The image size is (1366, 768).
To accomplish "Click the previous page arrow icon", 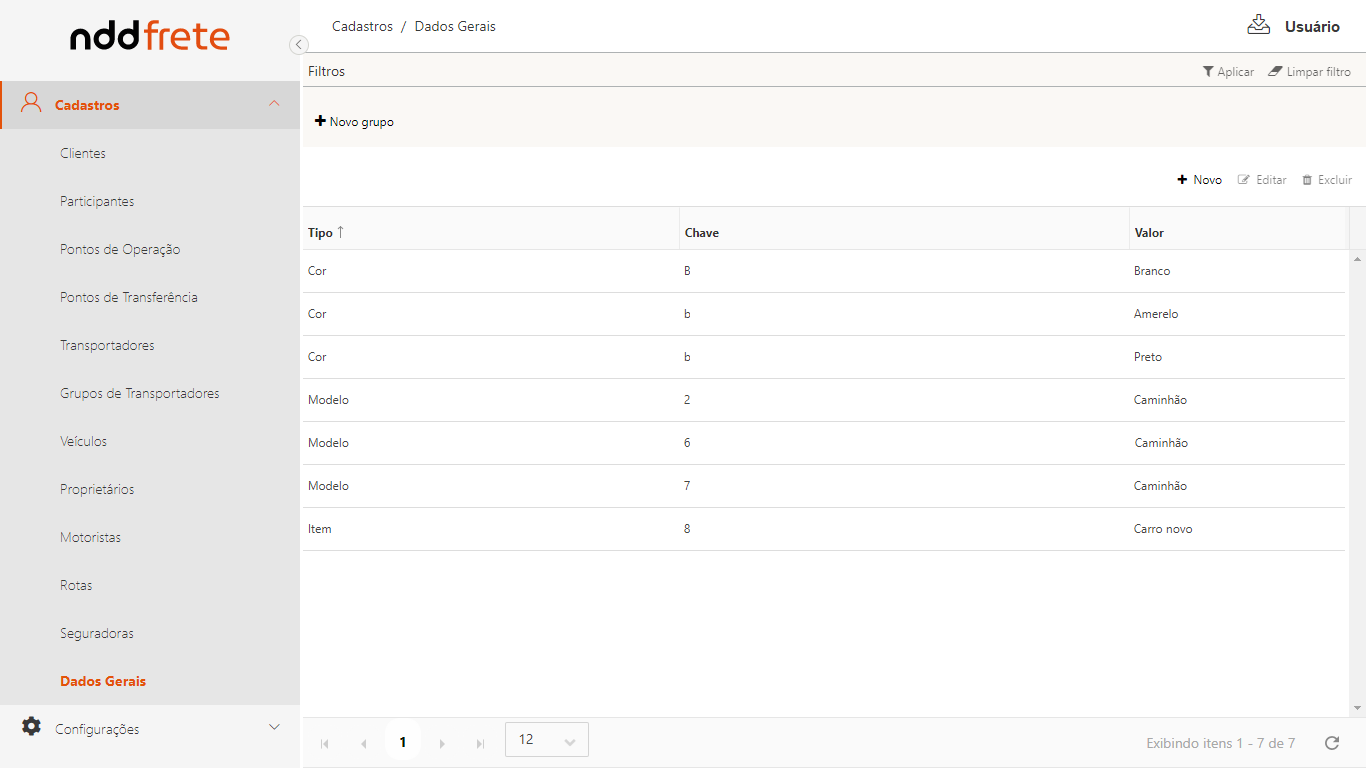I will (363, 743).
